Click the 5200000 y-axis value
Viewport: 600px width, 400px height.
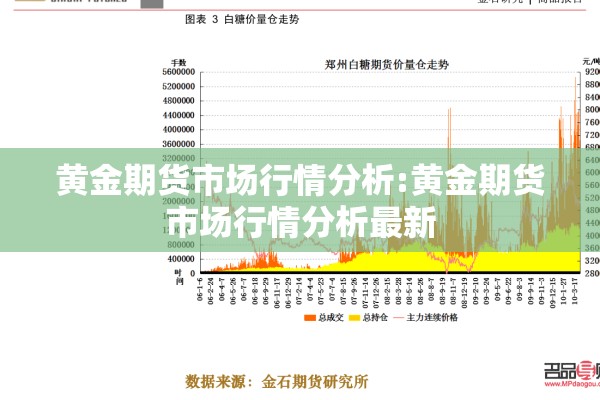[179, 87]
